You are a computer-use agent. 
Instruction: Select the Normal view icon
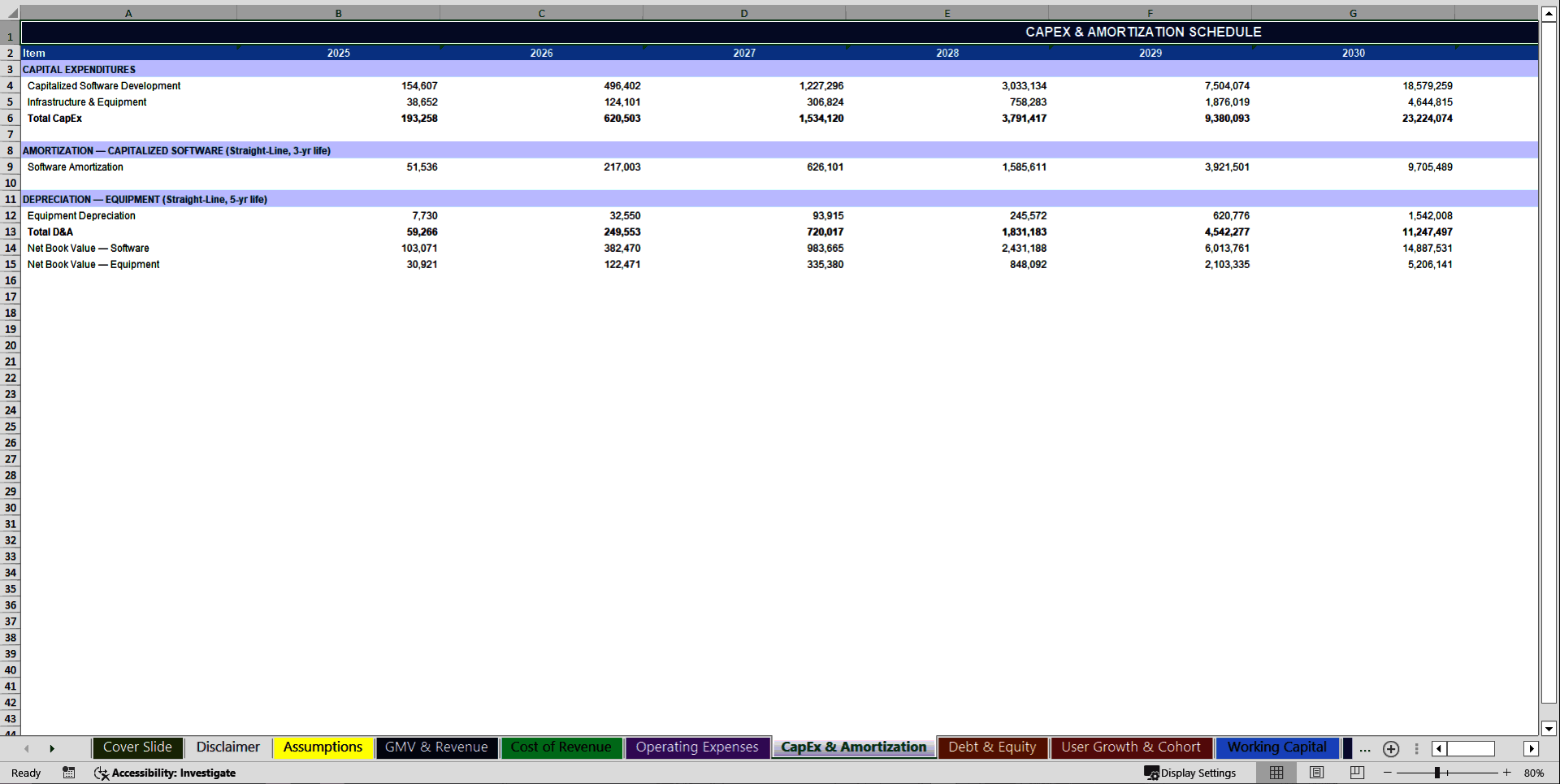1276,773
